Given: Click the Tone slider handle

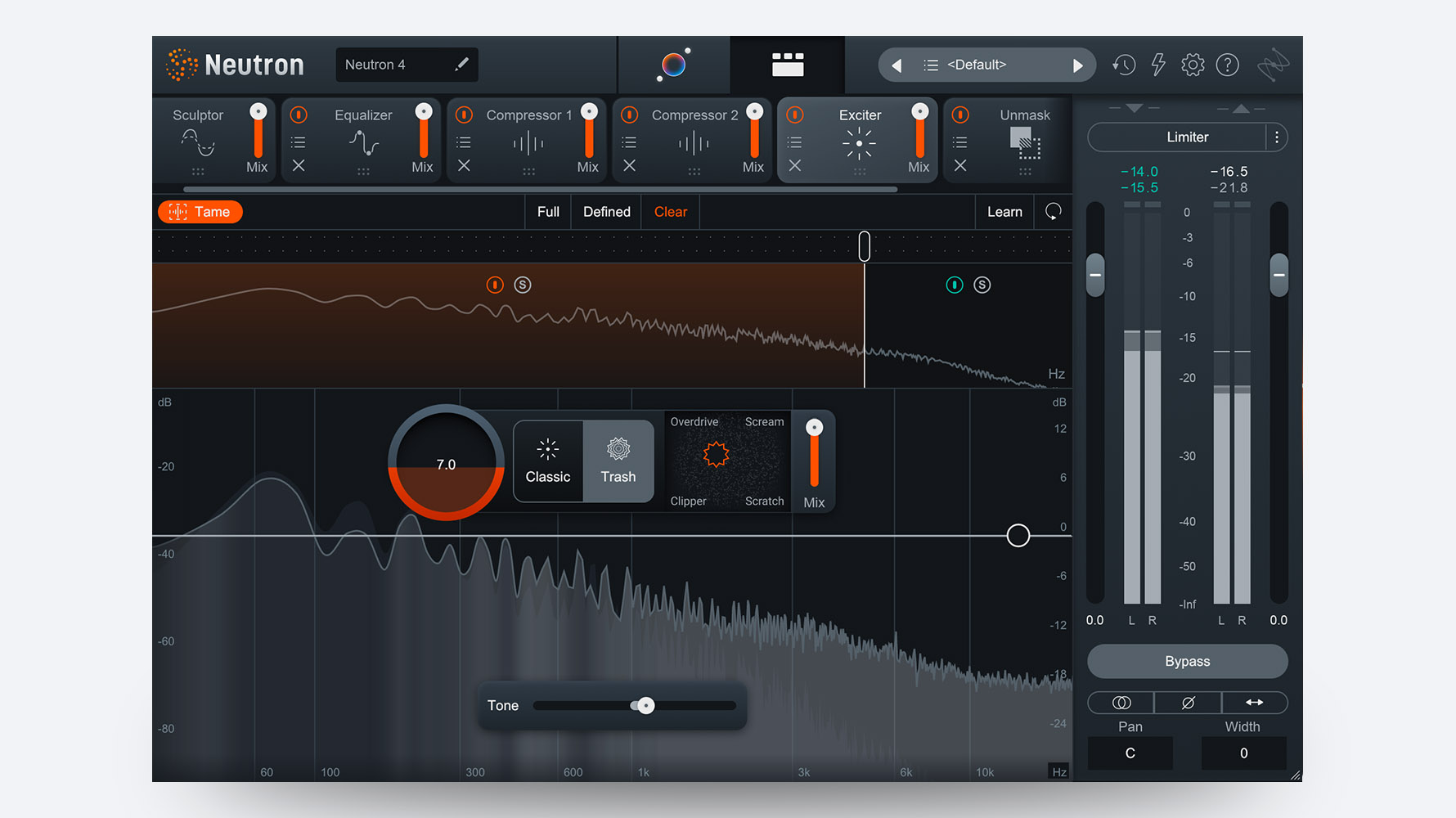Looking at the screenshot, I should click(x=645, y=705).
